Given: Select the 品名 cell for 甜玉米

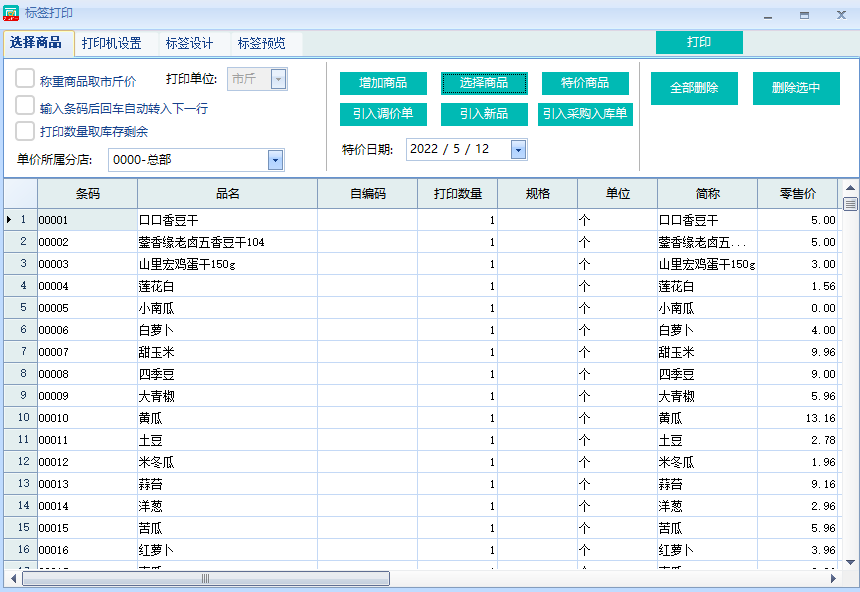Looking at the screenshot, I should click(x=227, y=352).
